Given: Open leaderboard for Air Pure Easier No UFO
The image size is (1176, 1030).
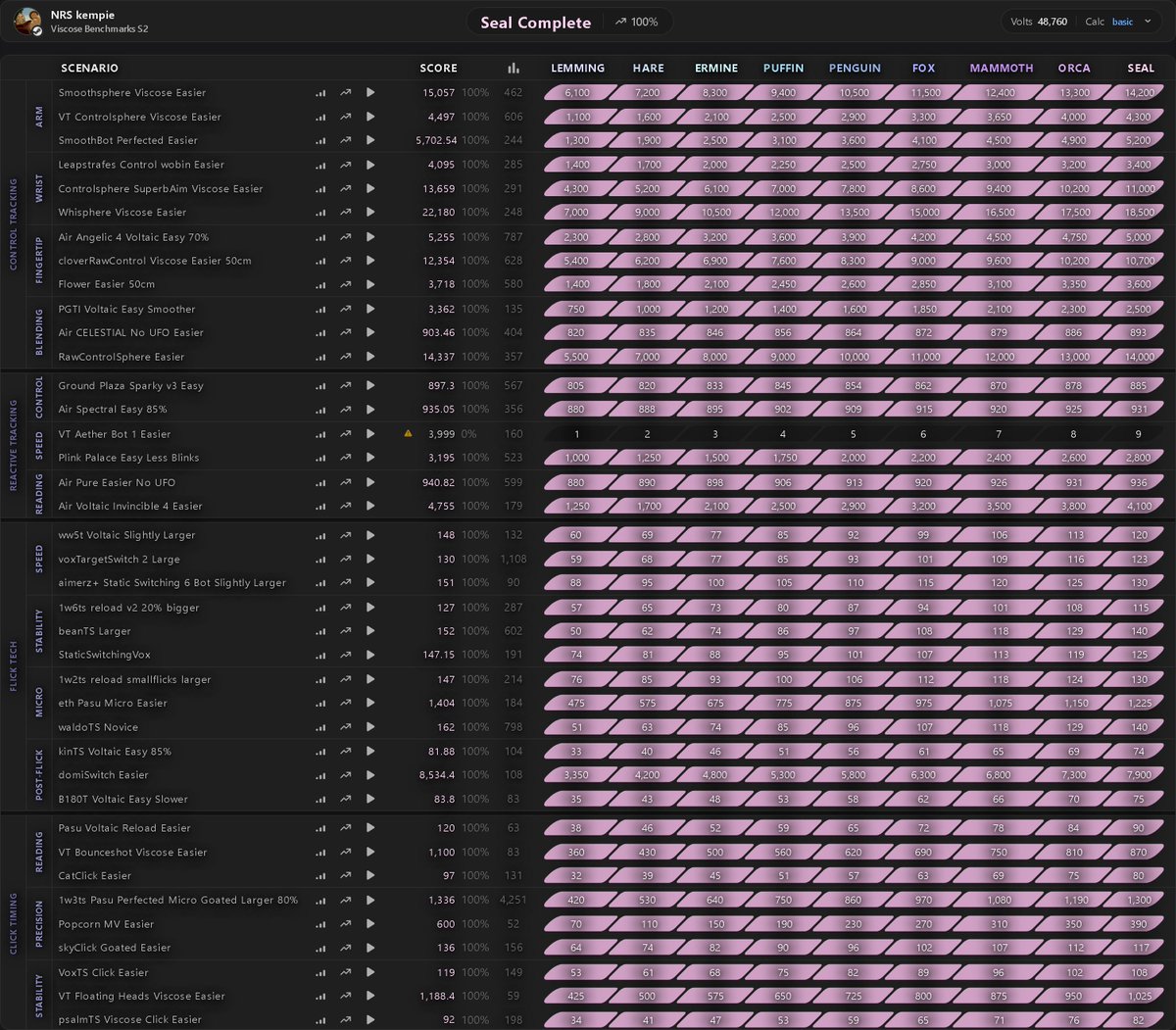Looking at the screenshot, I should [320, 482].
